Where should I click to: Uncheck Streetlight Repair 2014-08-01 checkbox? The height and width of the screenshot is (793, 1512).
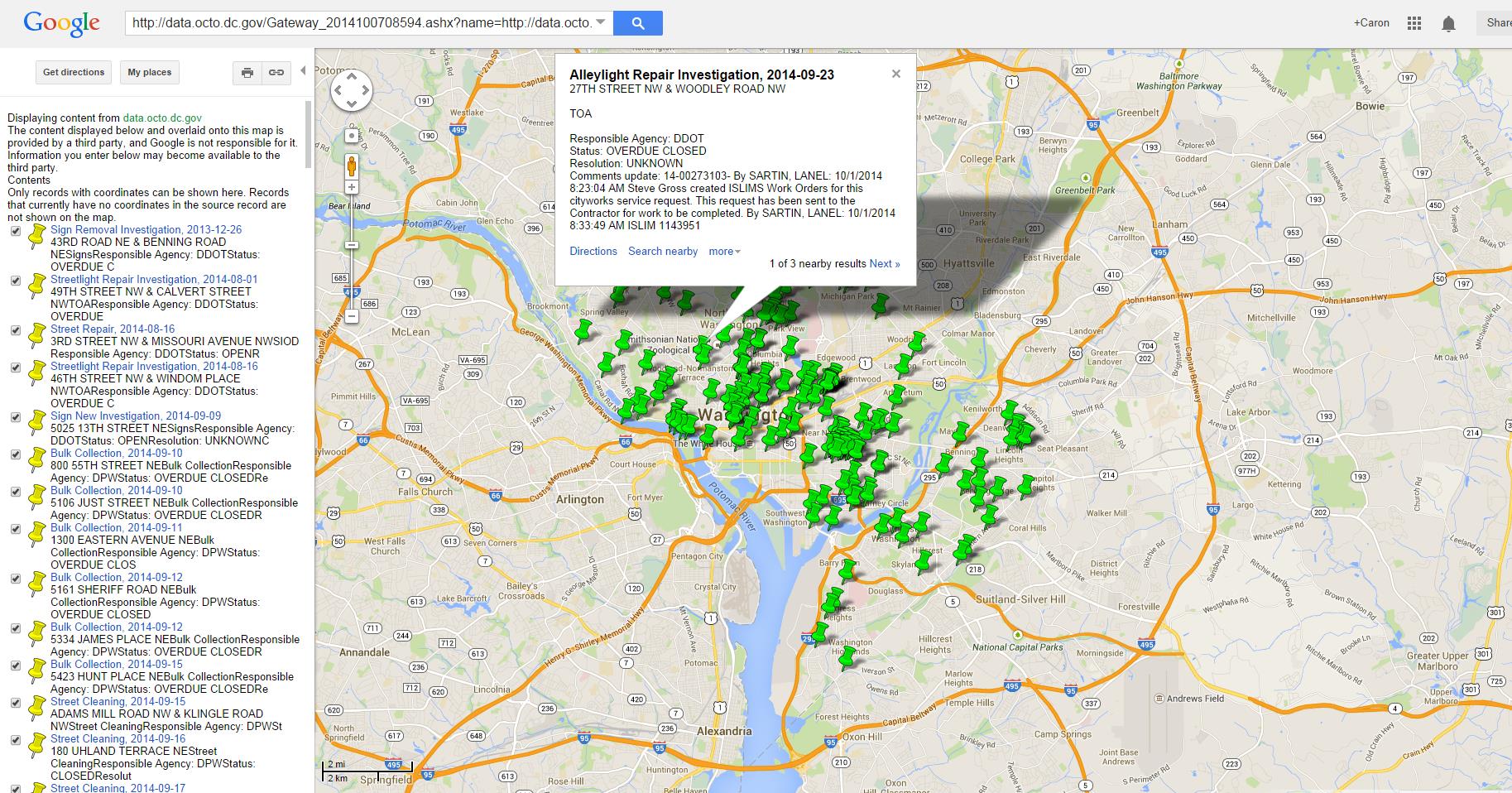(x=15, y=281)
